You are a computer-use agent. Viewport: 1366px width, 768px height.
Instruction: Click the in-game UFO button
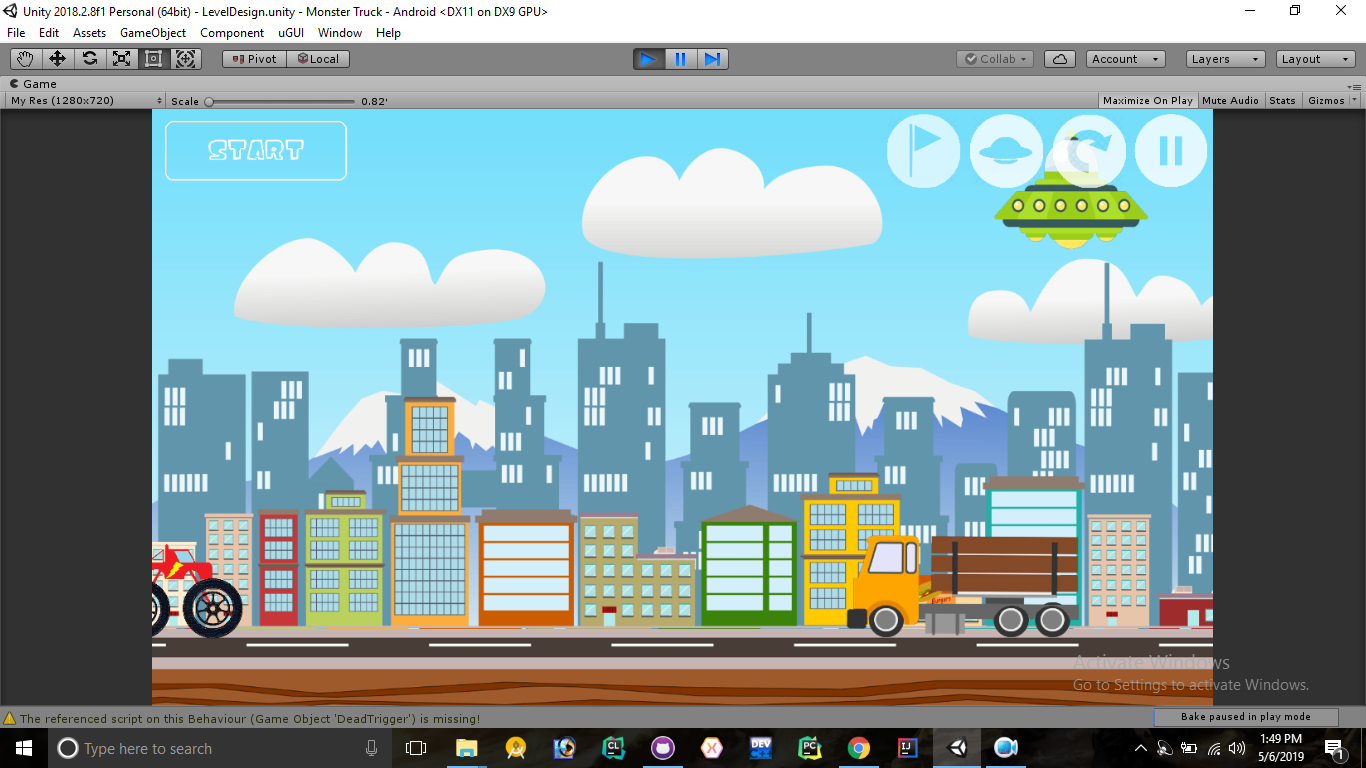tap(1006, 151)
